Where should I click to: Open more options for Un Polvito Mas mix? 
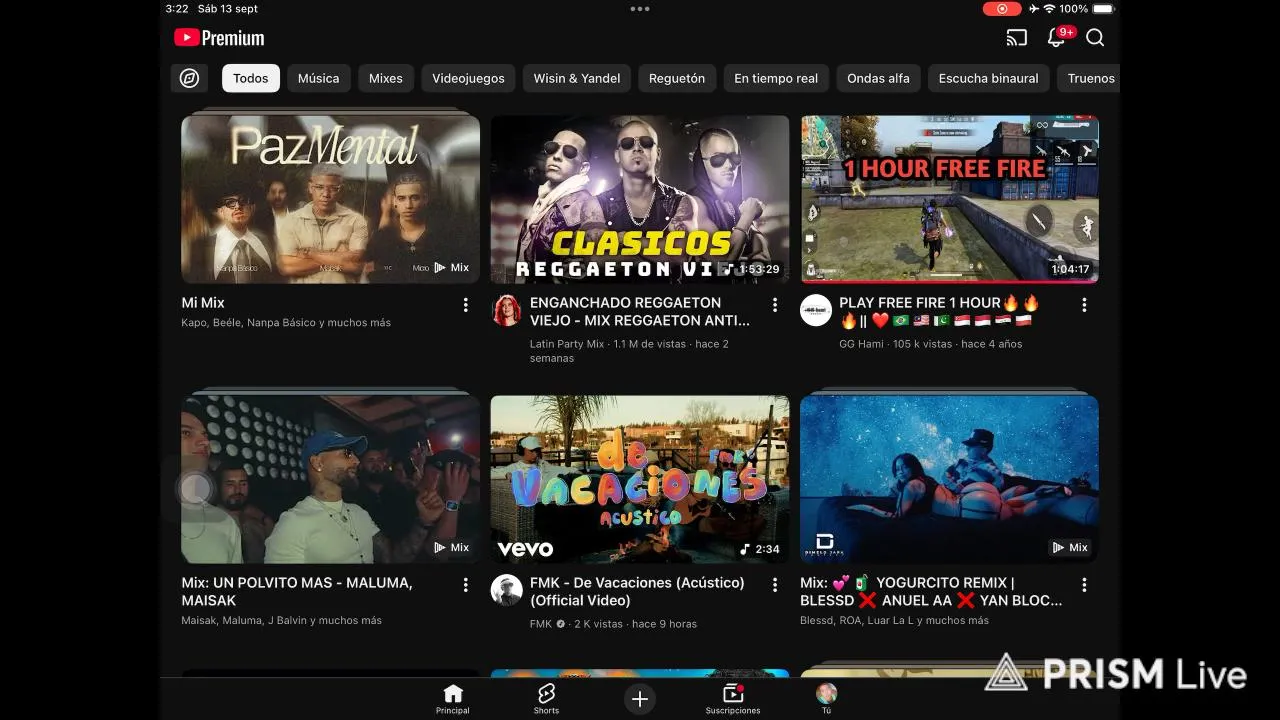click(465, 585)
